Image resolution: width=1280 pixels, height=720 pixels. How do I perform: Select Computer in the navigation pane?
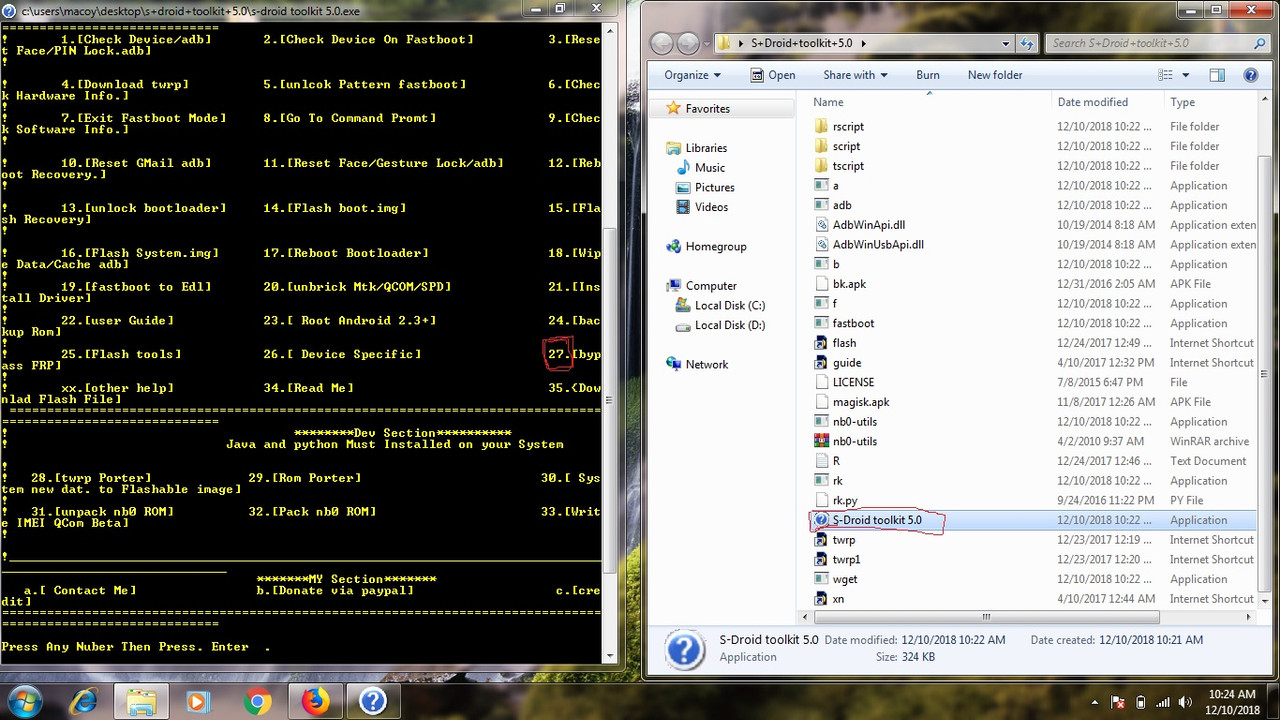click(x=711, y=286)
